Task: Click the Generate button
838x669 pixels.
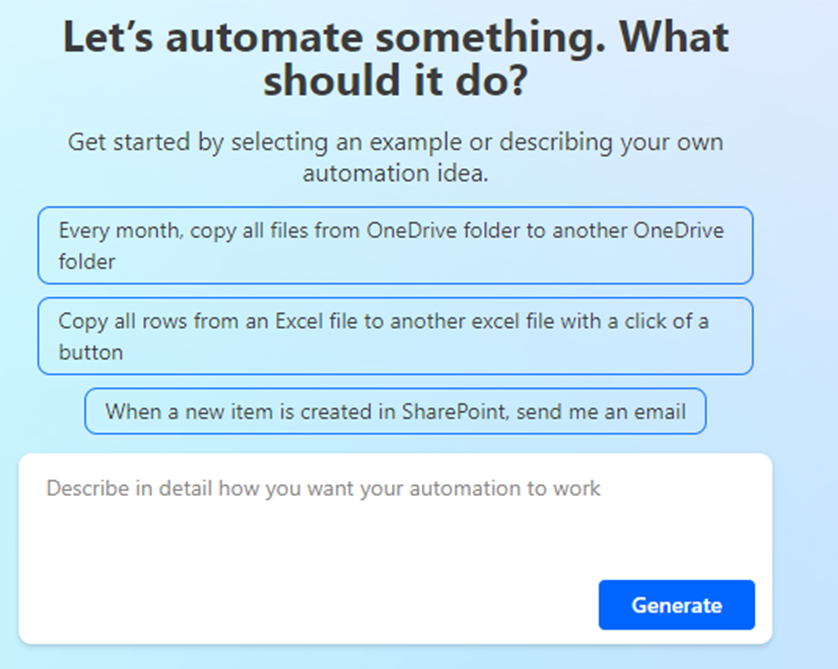Action: [x=676, y=605]
